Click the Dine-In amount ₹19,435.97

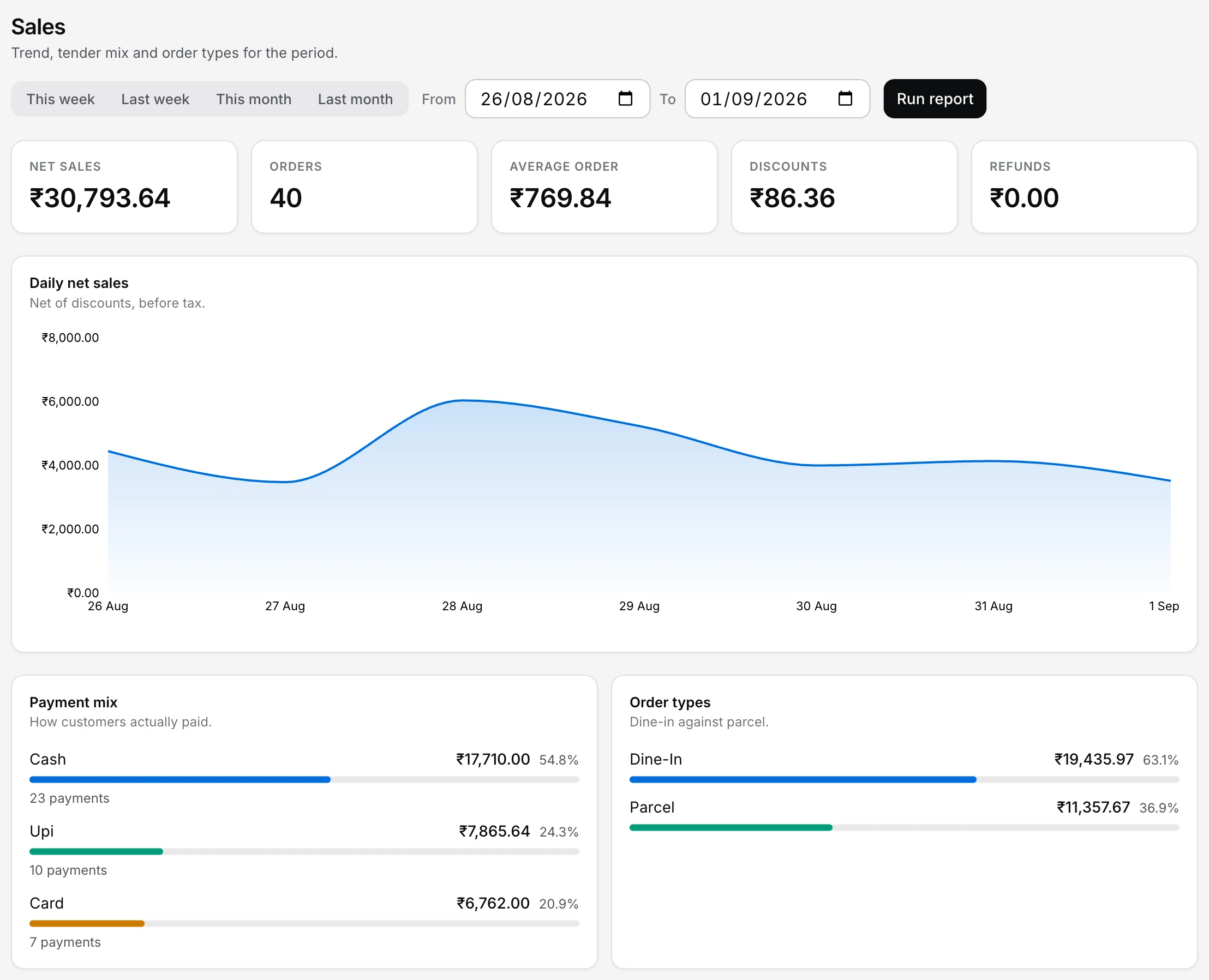1094,759
